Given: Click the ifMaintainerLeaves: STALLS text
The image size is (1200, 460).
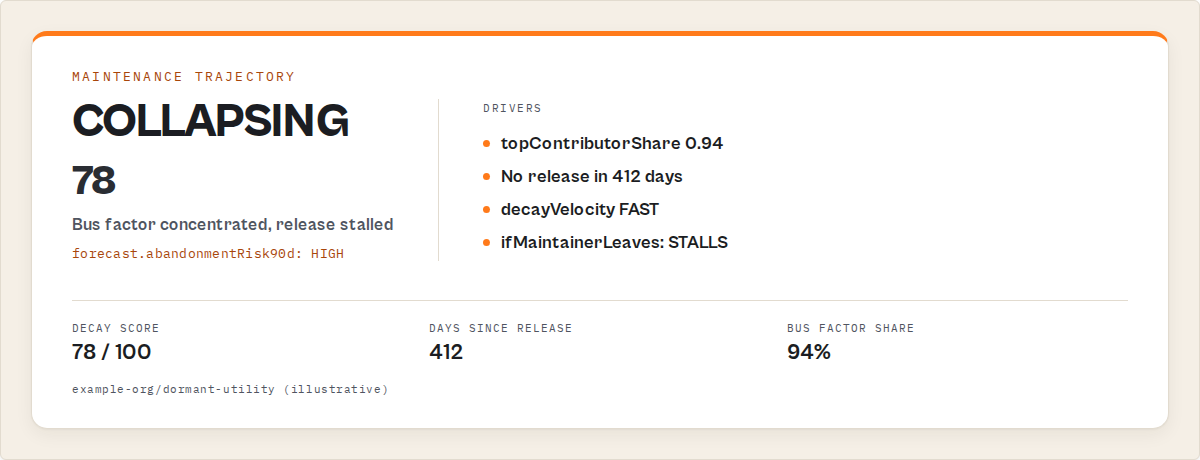Looking at the screenshot, I should click(x=614, y=242).
